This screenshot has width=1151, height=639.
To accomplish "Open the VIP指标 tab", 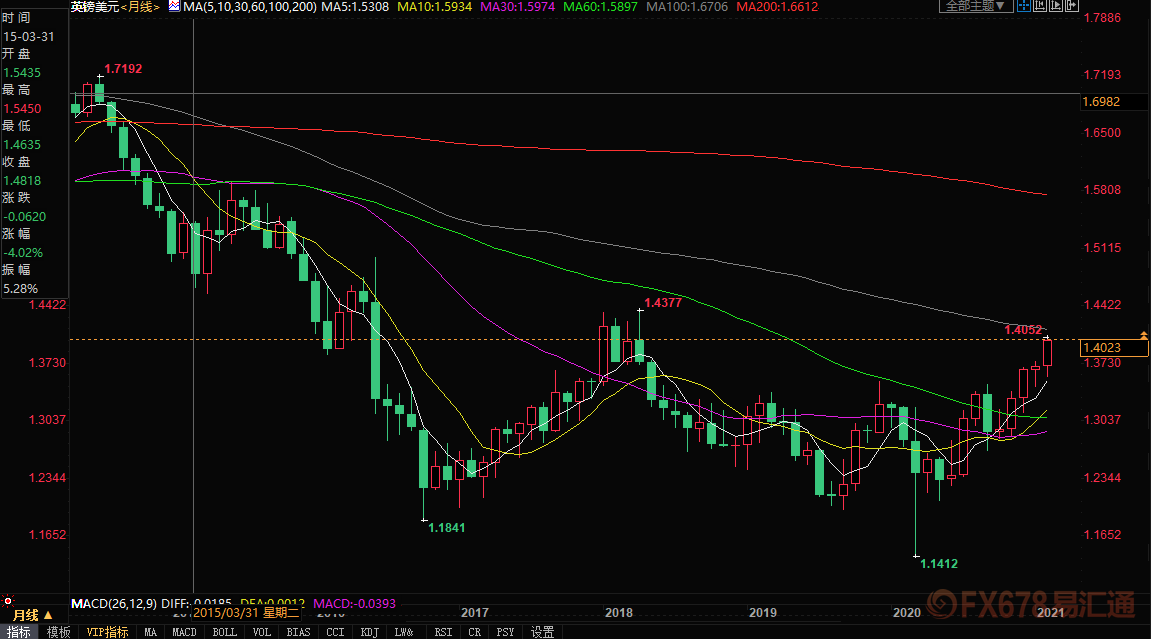I will [x=107, y=632].
